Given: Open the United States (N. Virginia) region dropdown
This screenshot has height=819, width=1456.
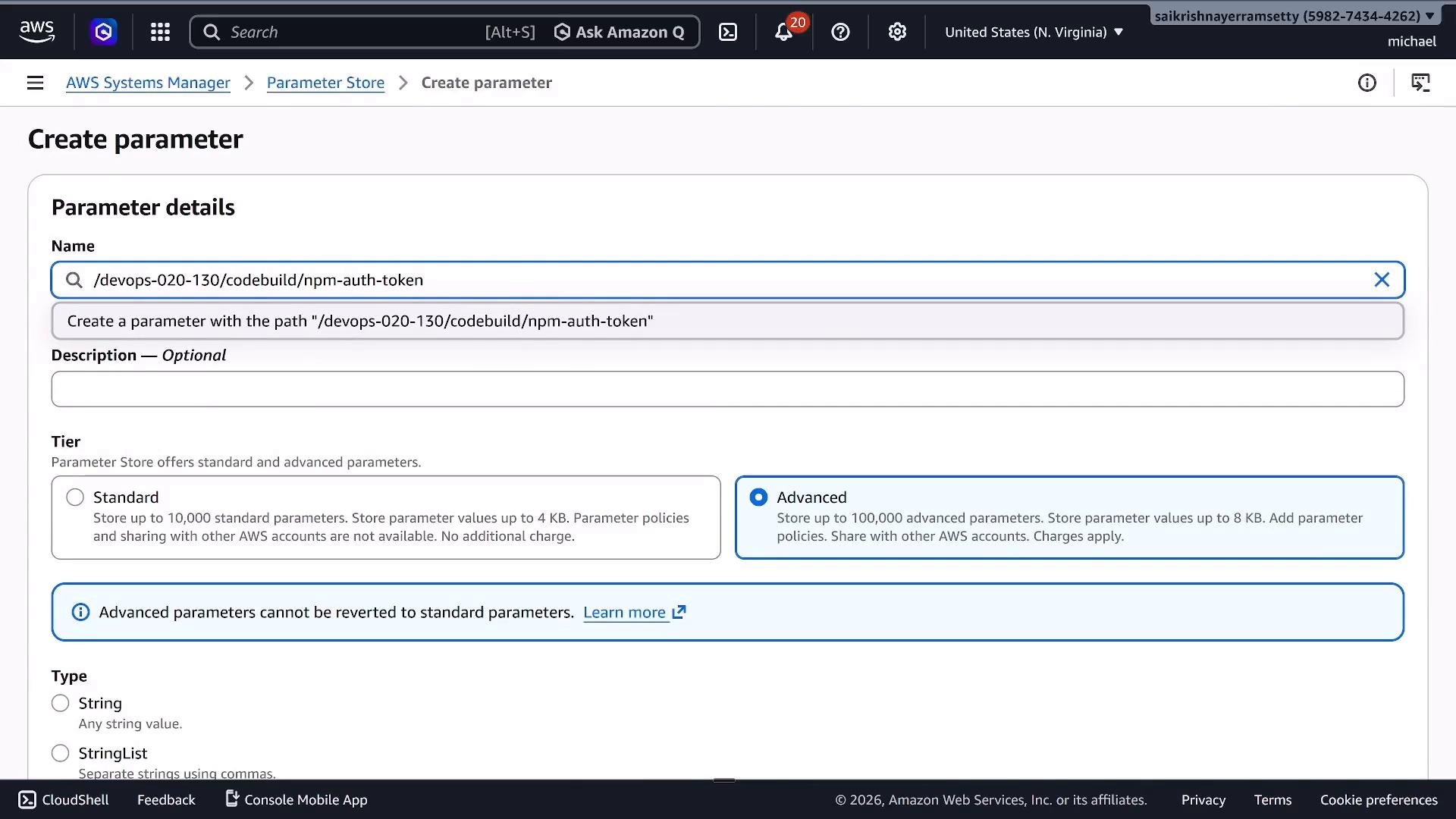Looking at the screenshot, I should (1034, 32).
